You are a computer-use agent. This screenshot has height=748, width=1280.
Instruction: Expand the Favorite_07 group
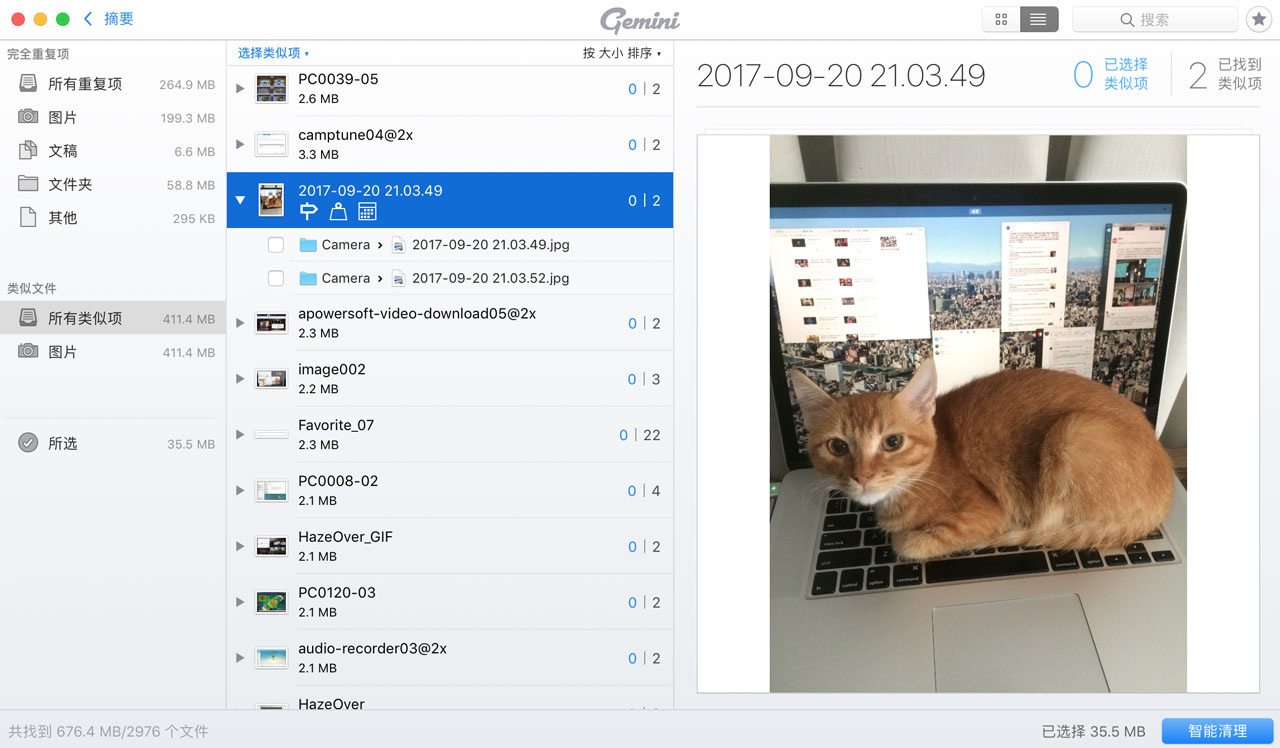[240, 434]
